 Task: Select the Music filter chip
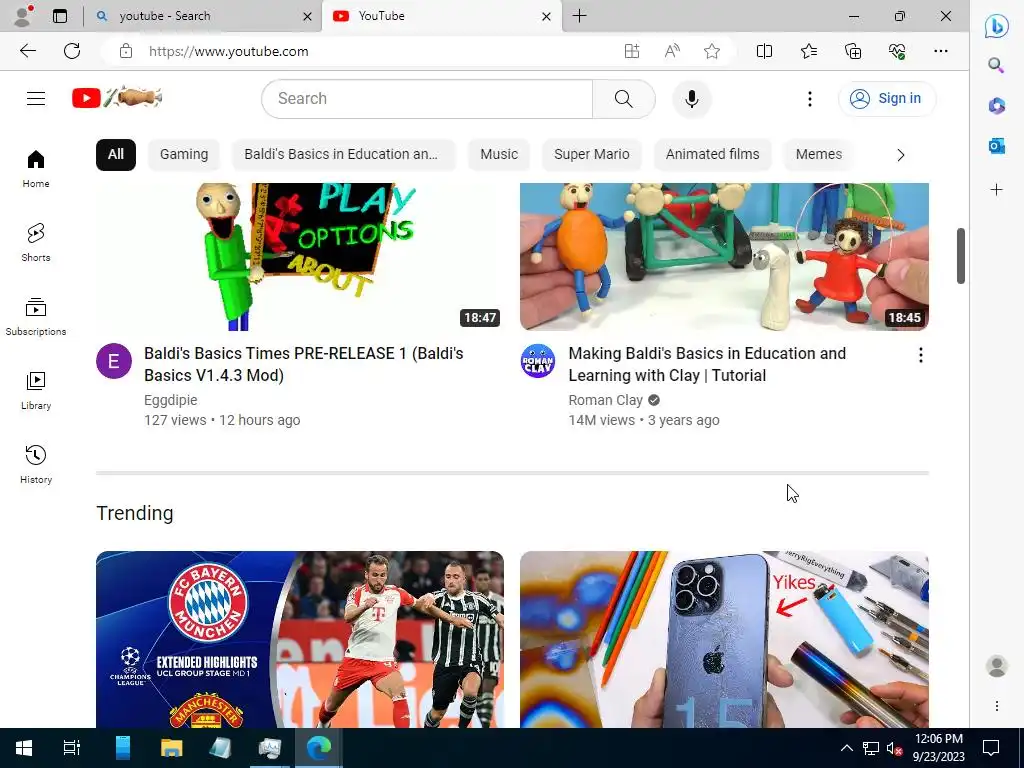(499, 155)
